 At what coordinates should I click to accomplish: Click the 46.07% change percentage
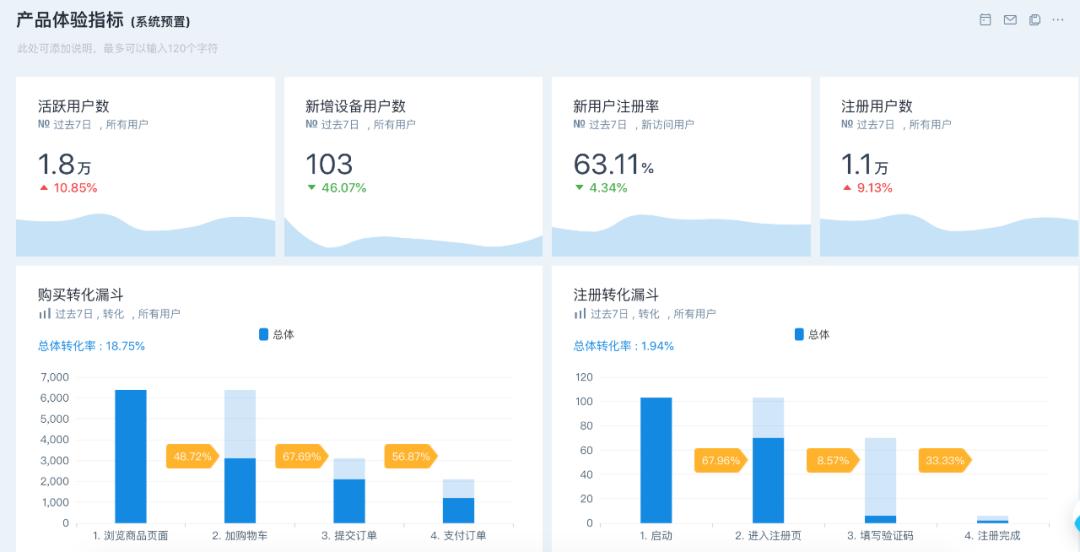(344, 187)
